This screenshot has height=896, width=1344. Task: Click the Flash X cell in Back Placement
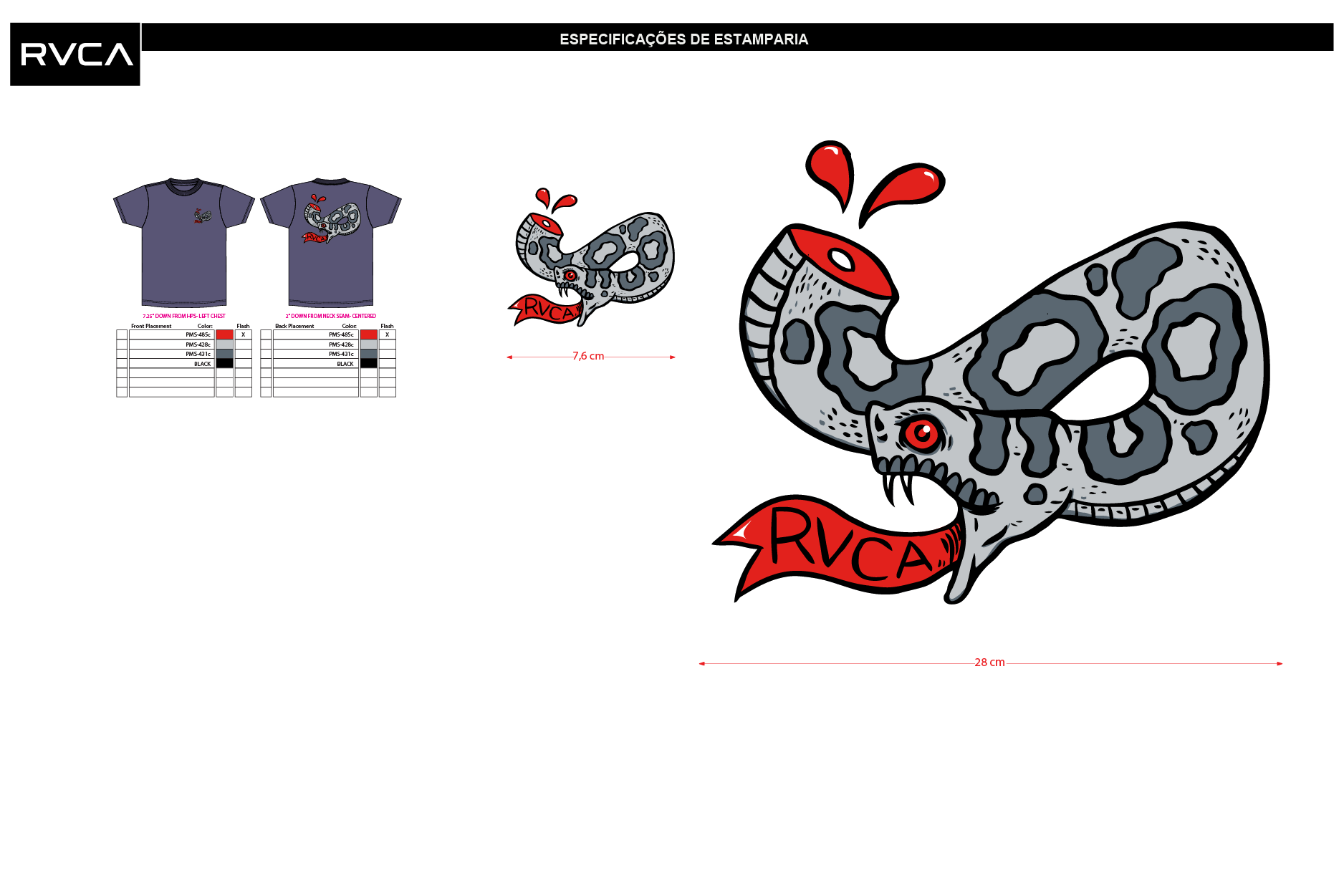point(388,334)
